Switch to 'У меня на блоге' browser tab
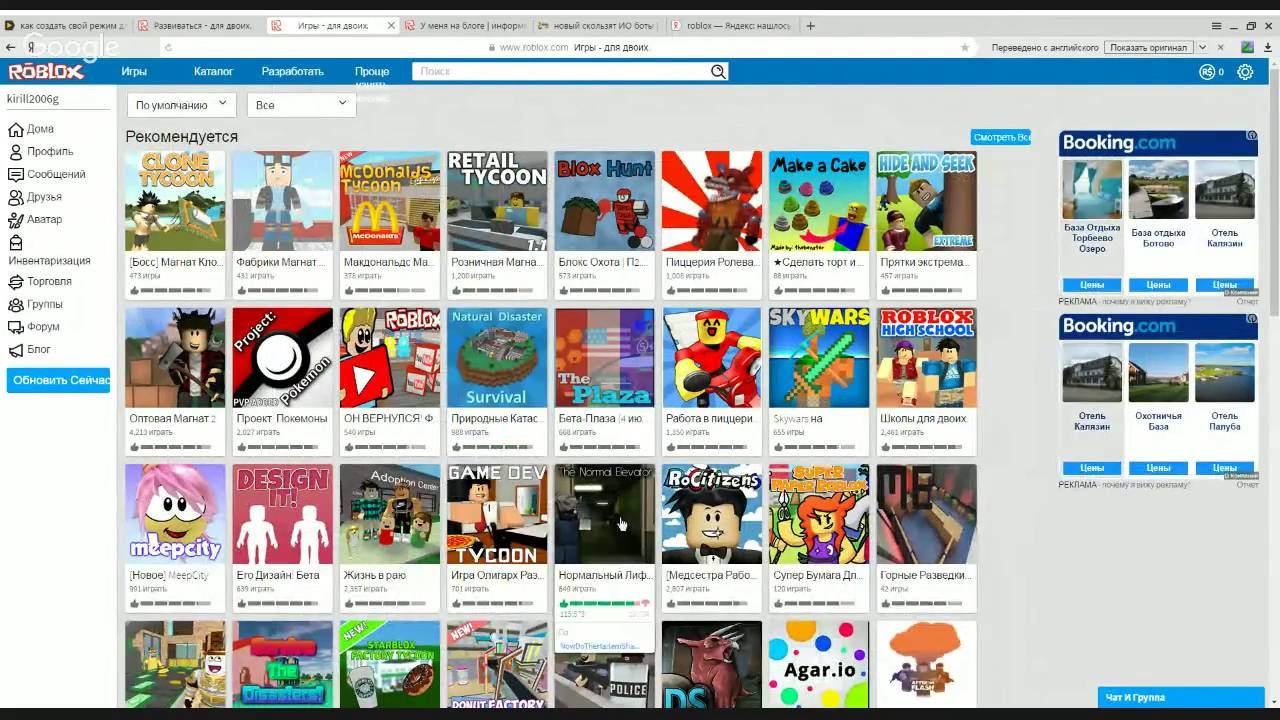The image size is (1280, 720). [466, 26]
